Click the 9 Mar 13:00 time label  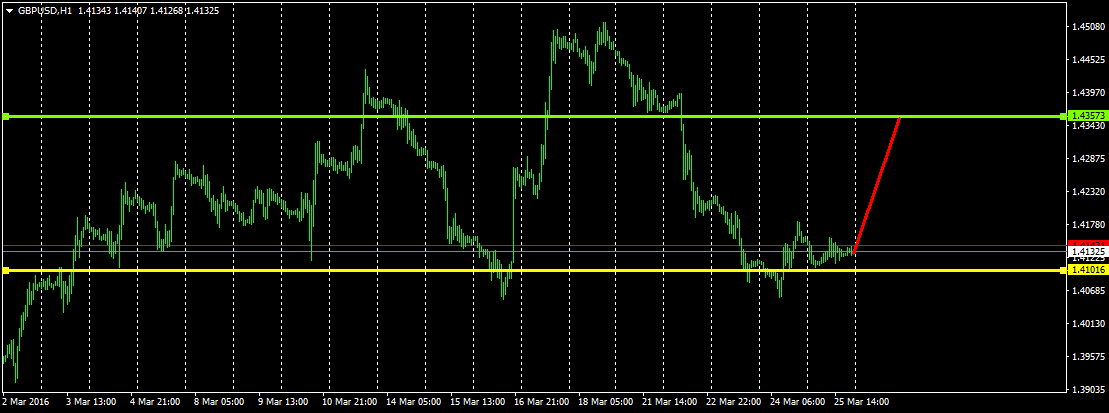point(283,401)
